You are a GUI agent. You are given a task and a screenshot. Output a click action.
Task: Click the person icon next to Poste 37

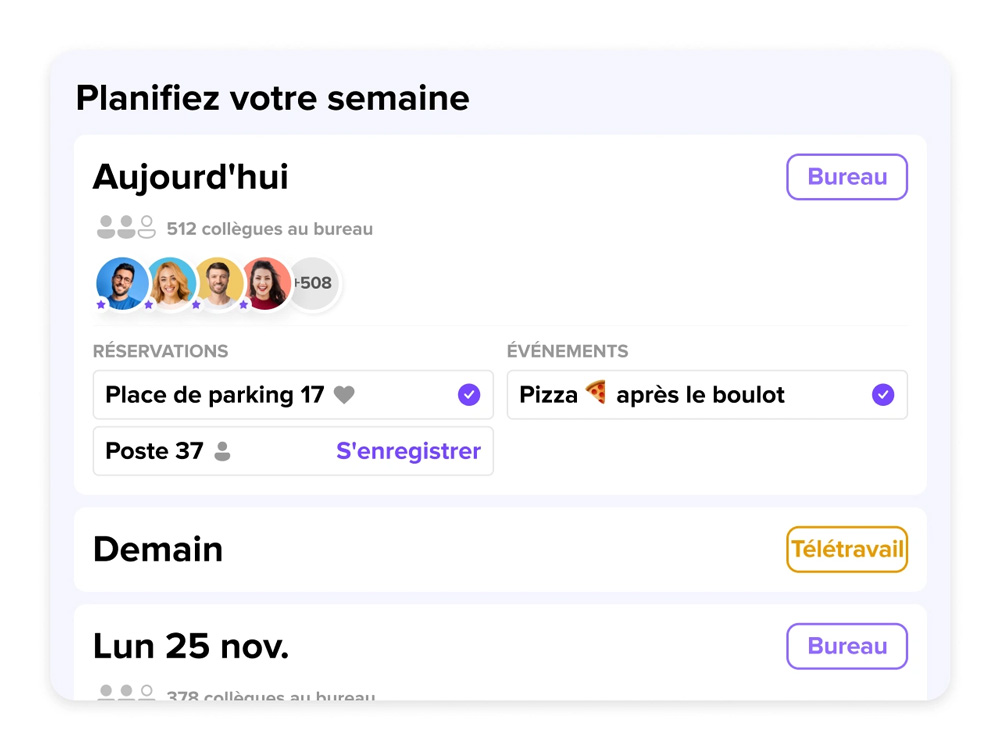[x=222, y=451]
